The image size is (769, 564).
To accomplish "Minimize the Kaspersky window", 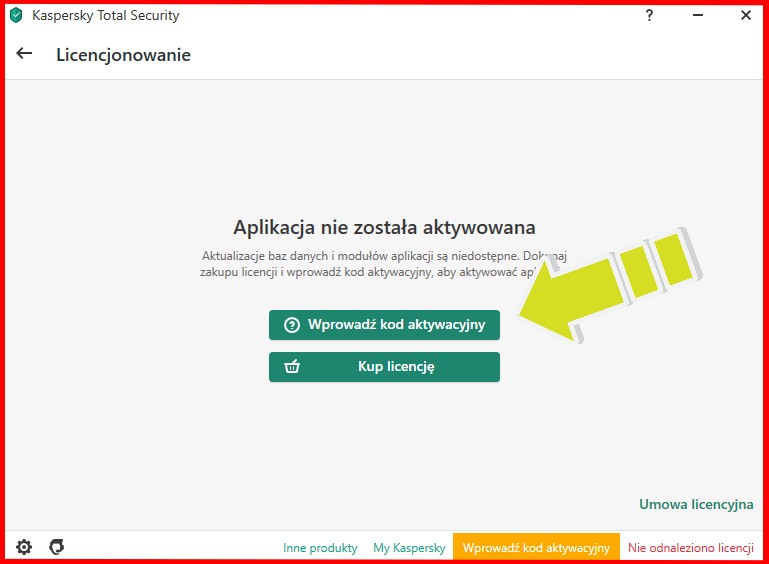I will pyautogui.click(x=697, y=15).
